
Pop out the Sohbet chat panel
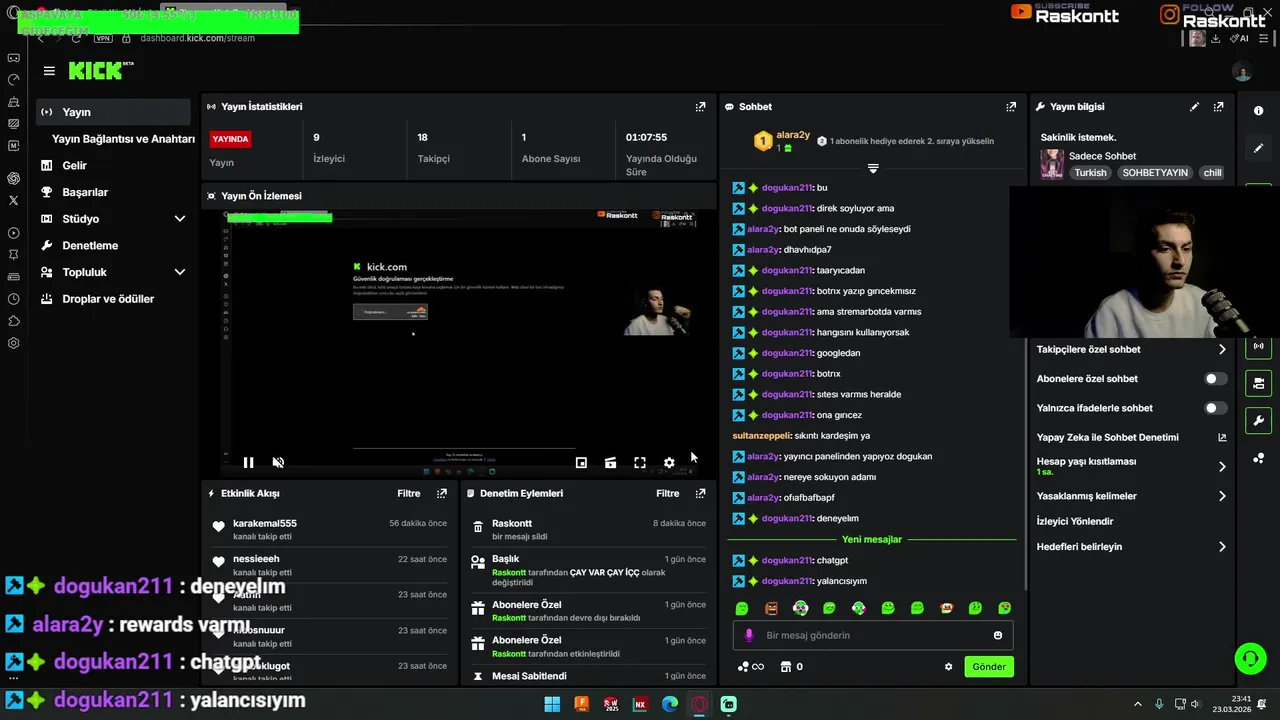pyautogui.click(x=1011, y=106)
